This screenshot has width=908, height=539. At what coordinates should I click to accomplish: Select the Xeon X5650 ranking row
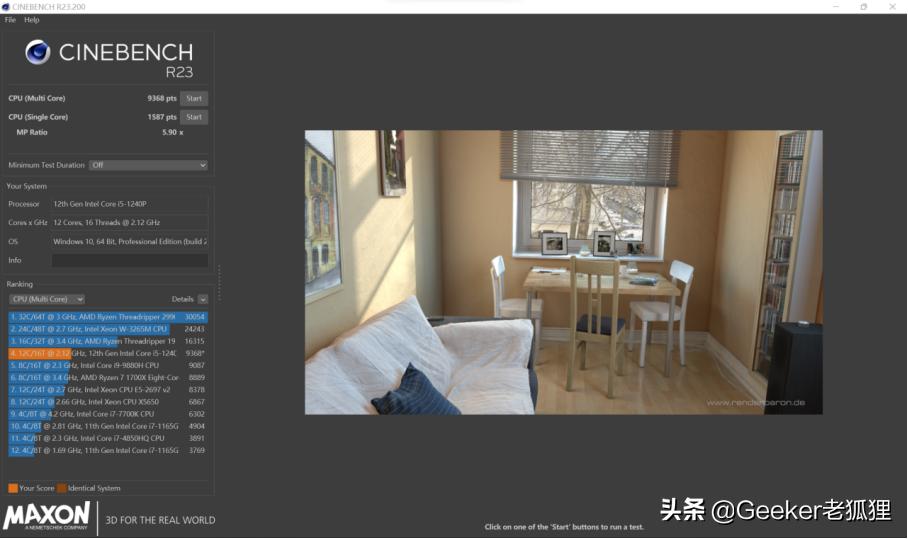pyautogui.click(x=108, y=402)
